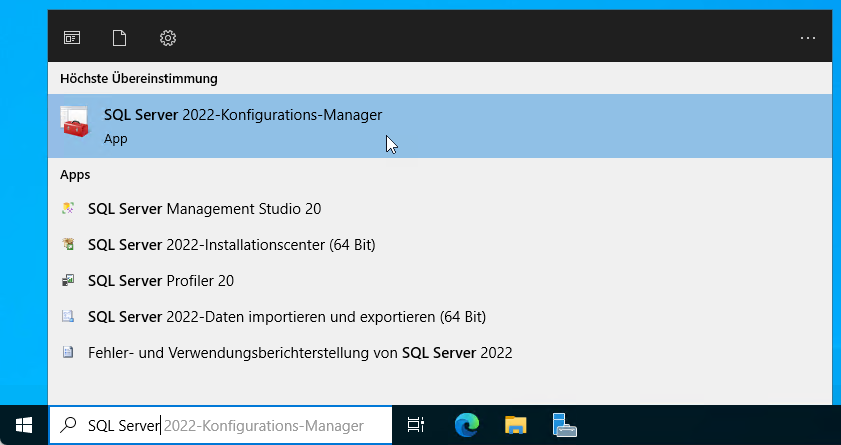Click the SQL Server Management Studio 20 icon
The height and width of the screenshot is (445, 841).
click(x=68, y=208)
